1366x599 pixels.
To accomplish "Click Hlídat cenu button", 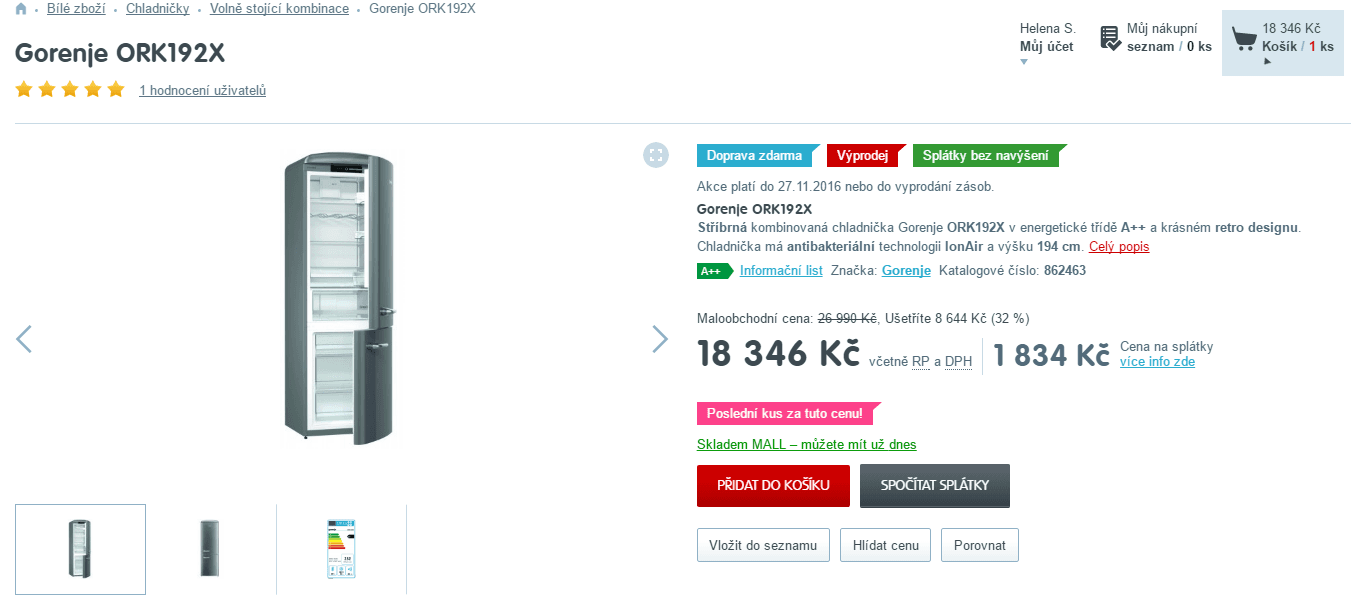I will pyautogui.click(x=885, y=545).
